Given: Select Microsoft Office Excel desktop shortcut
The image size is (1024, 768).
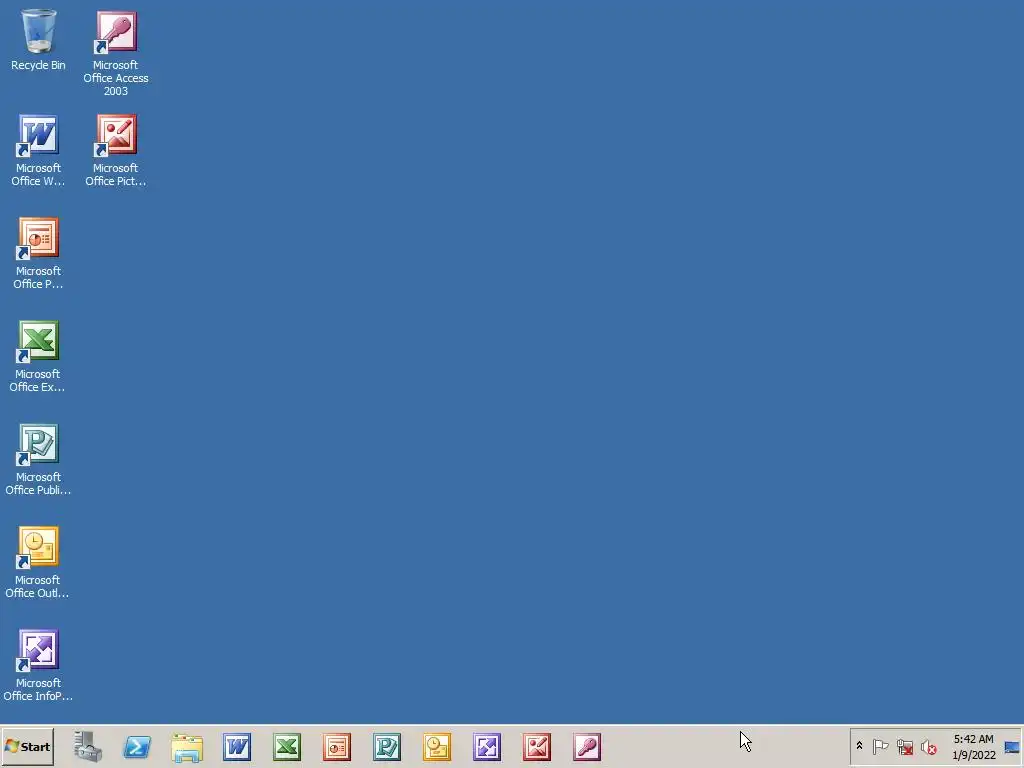Looking at the screenshot, I should 38,357.
